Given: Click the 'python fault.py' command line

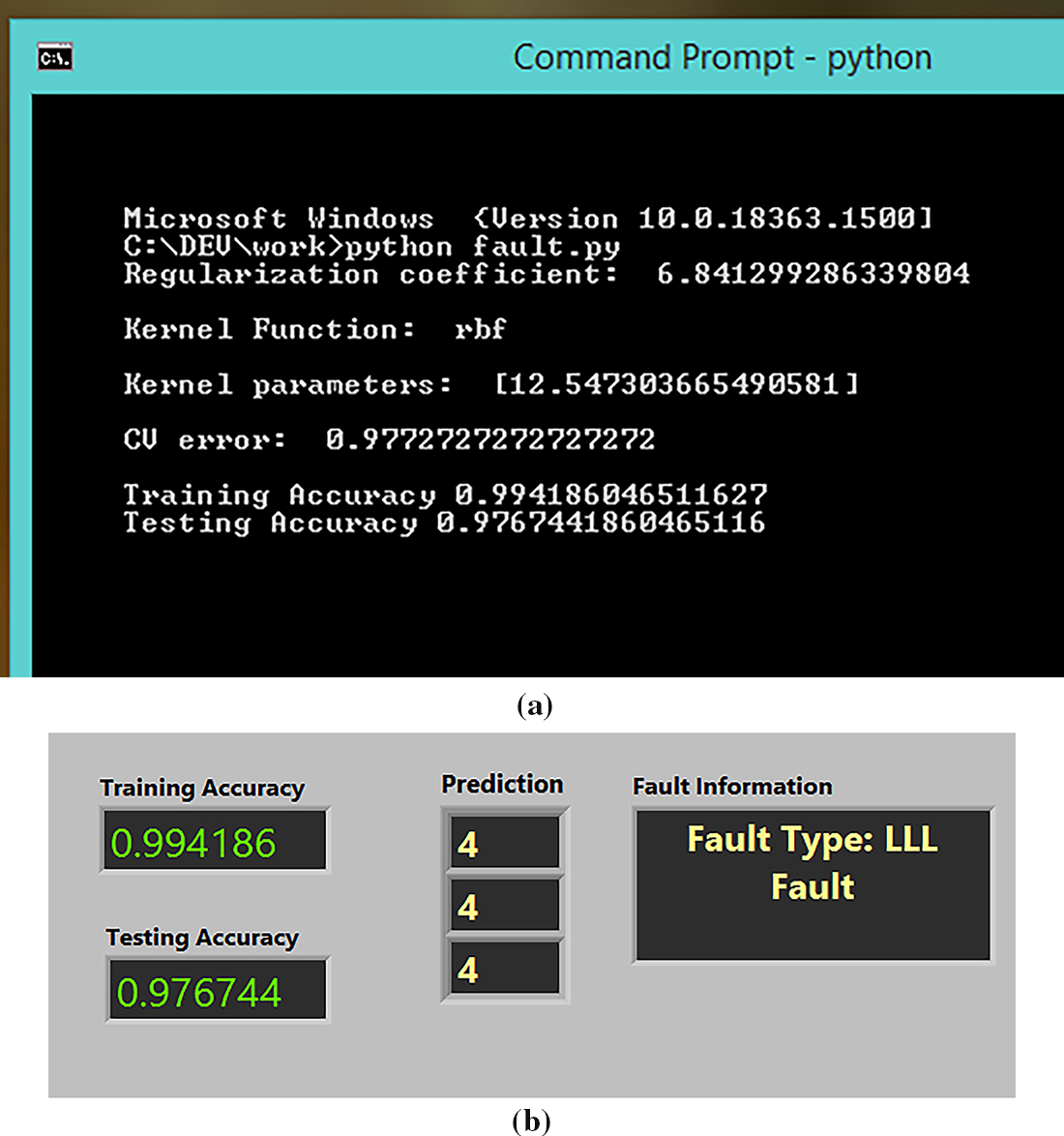Looking at the screenshot, I should point(371,247).
